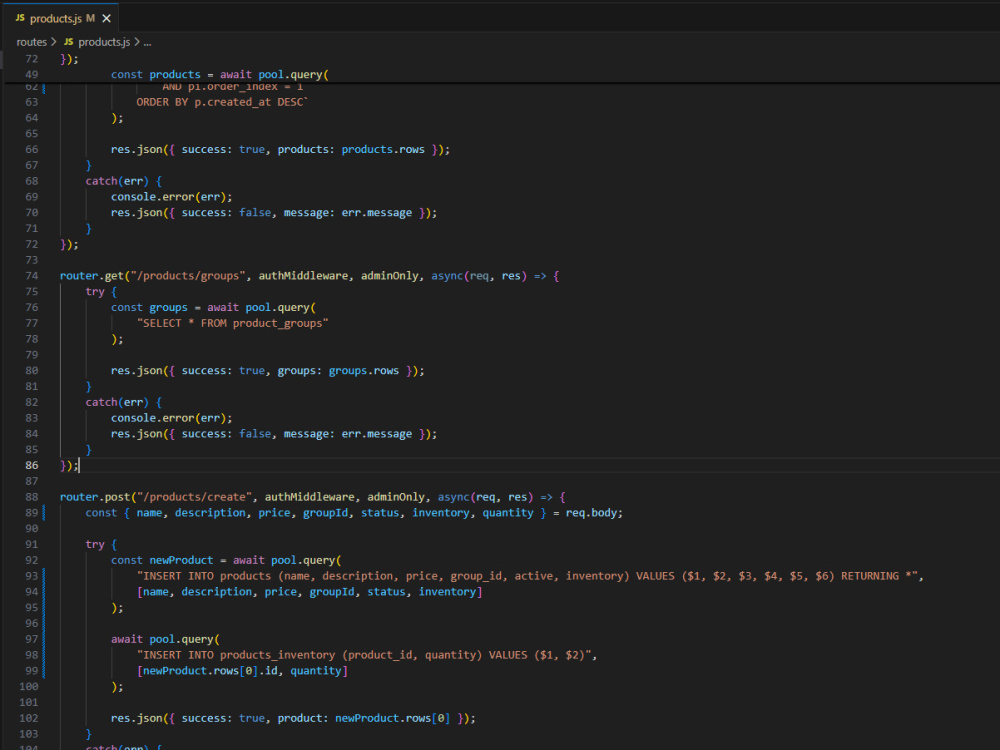Click authMiddleware on line 88
This screenshot has width=1000, height=750.
(309, 497)
